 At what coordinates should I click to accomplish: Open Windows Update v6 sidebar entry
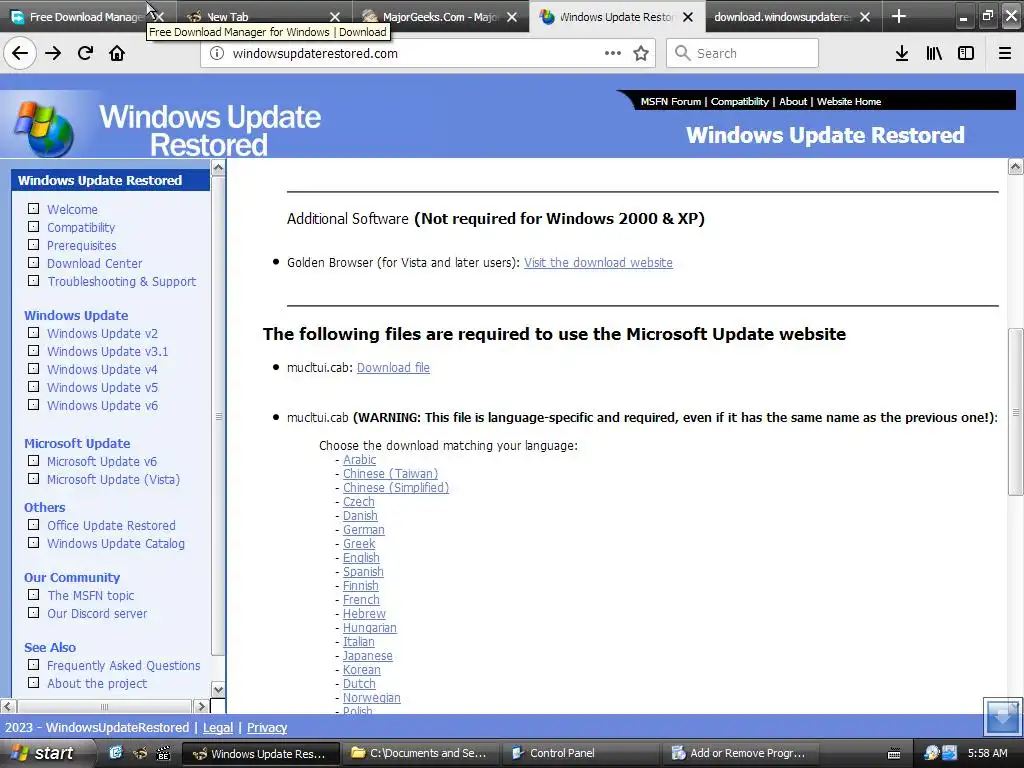(x=103, y=406)
